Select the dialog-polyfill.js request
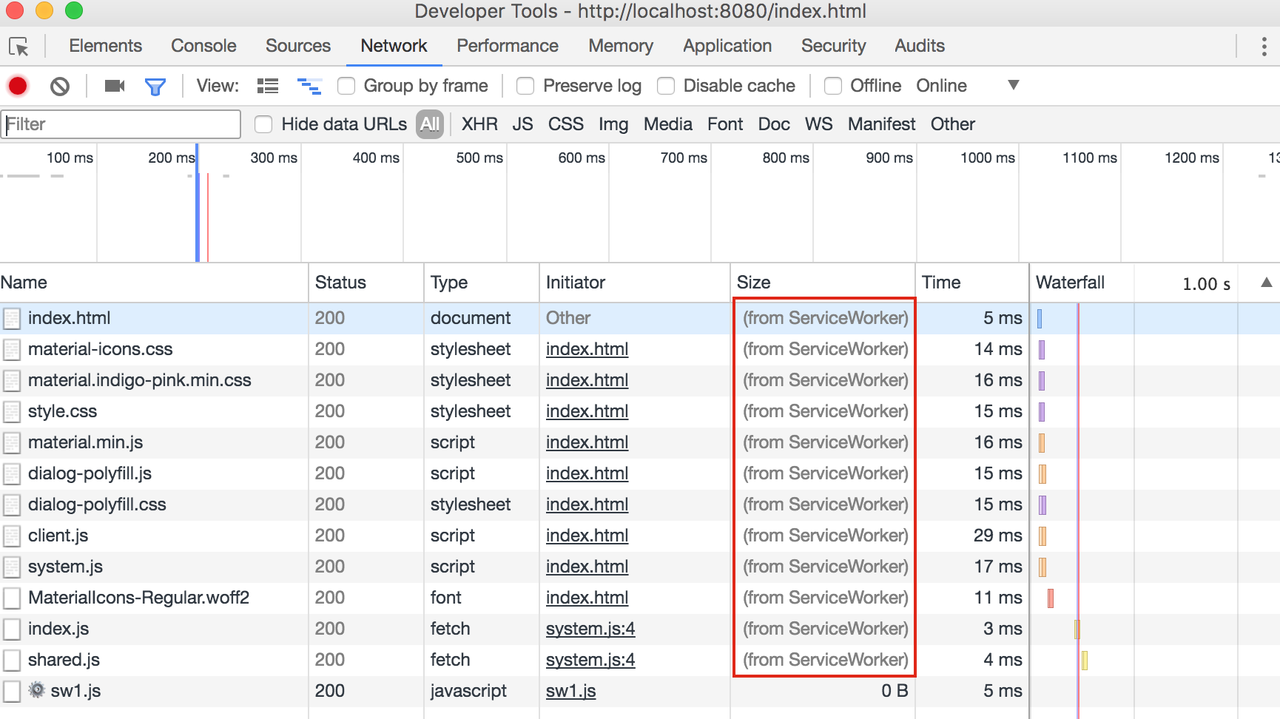This screenshot has width=1280, height=719. (x=640, y=474)
